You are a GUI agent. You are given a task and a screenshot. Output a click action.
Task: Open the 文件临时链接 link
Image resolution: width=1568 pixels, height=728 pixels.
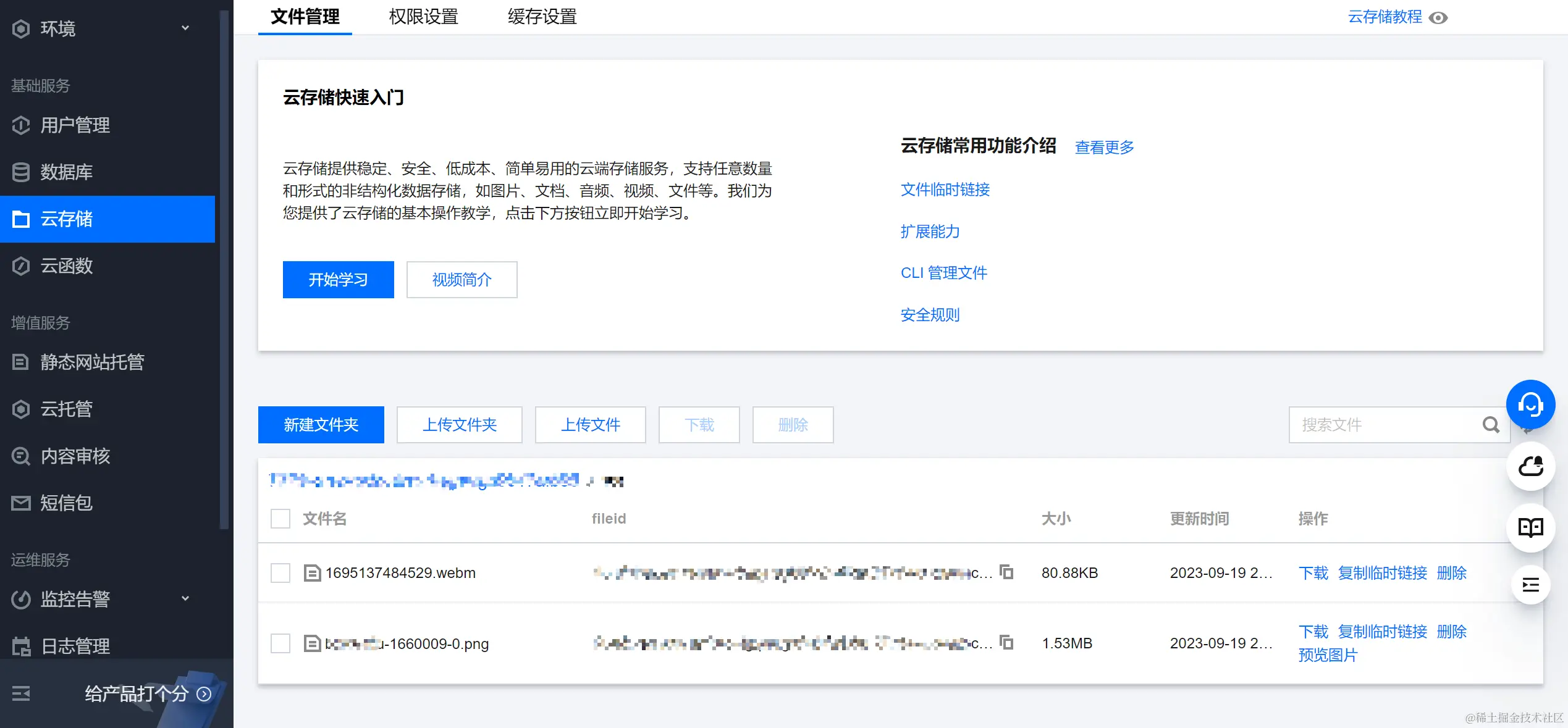tap(945, 190)
